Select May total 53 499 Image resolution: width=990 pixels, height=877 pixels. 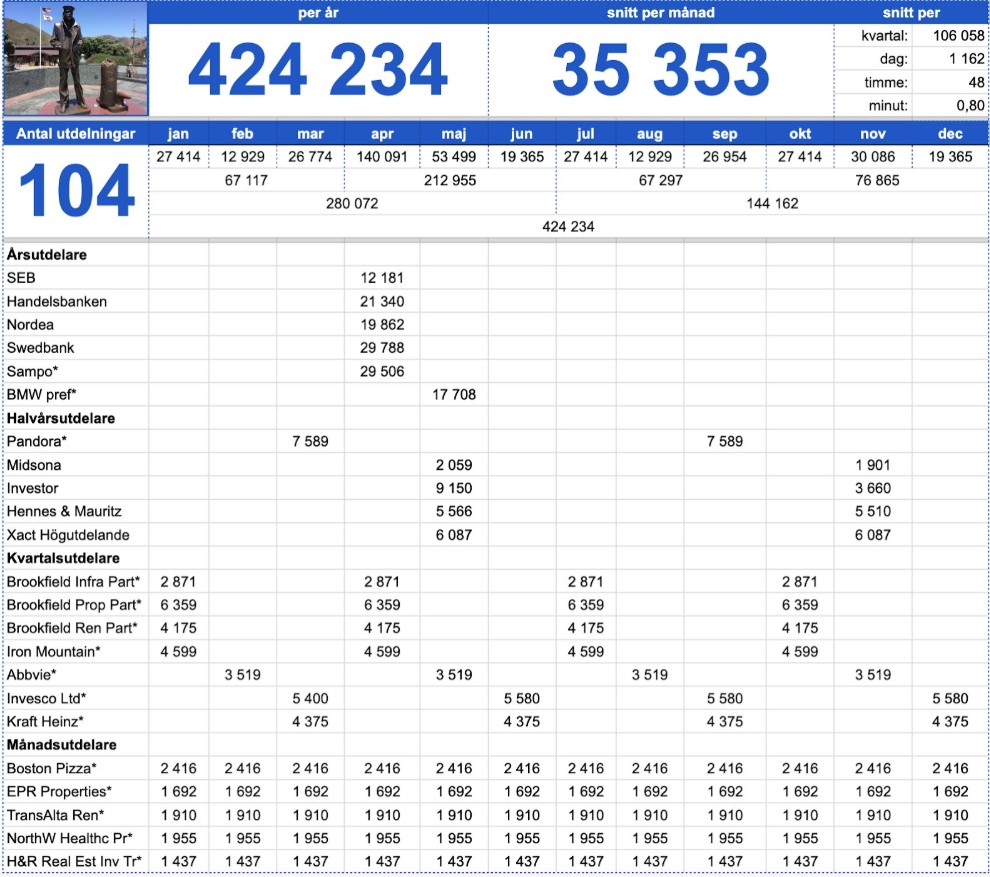[453, 157]
